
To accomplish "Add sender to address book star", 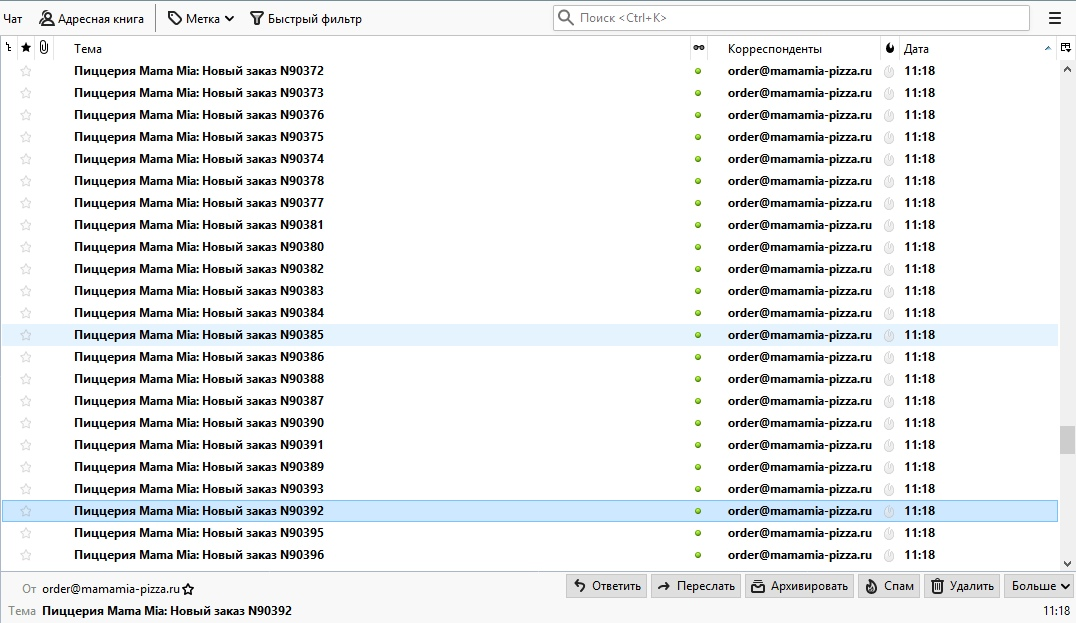I will [x=189, y=589].
